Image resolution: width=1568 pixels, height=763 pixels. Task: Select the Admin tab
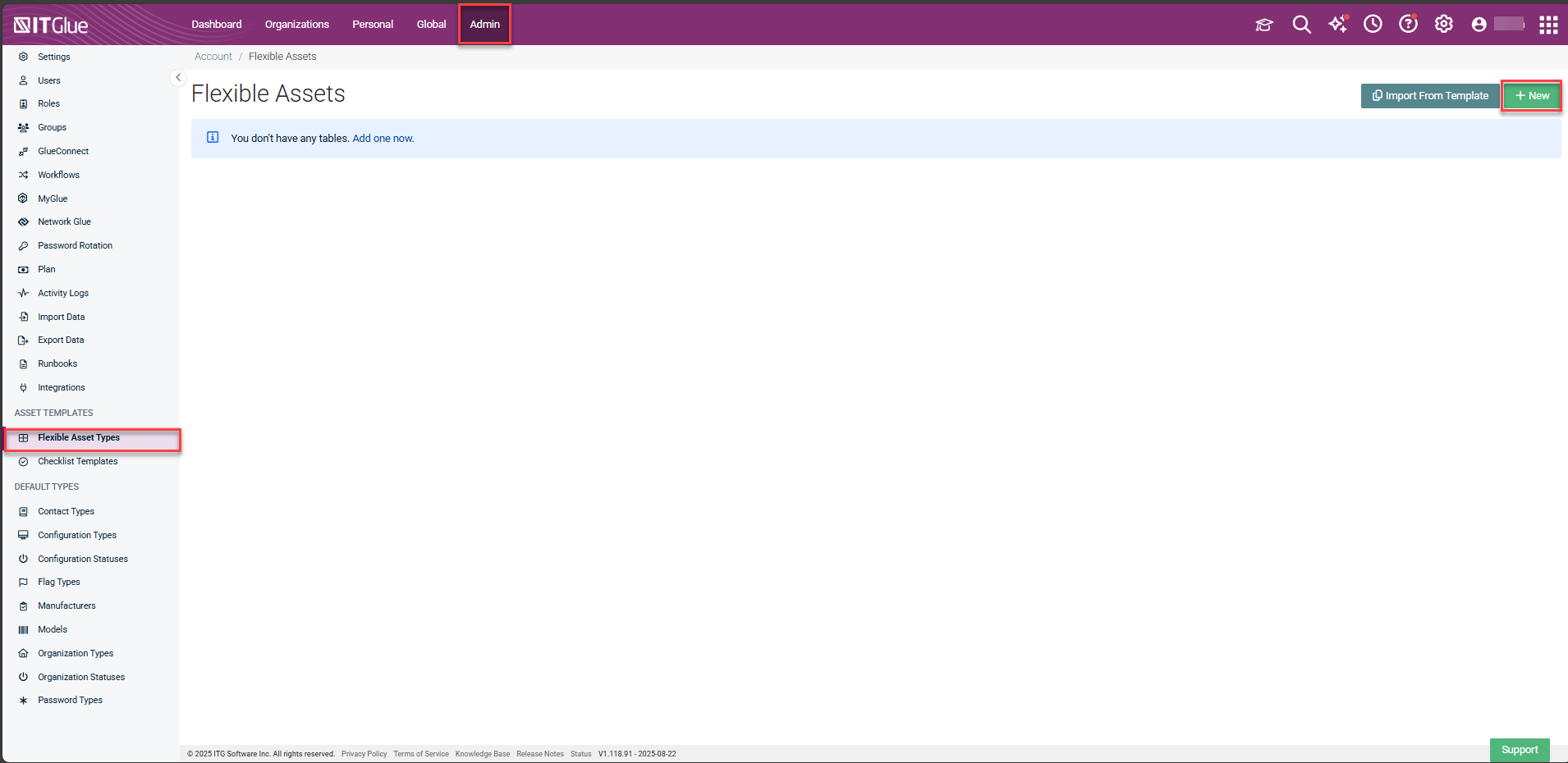484,24
